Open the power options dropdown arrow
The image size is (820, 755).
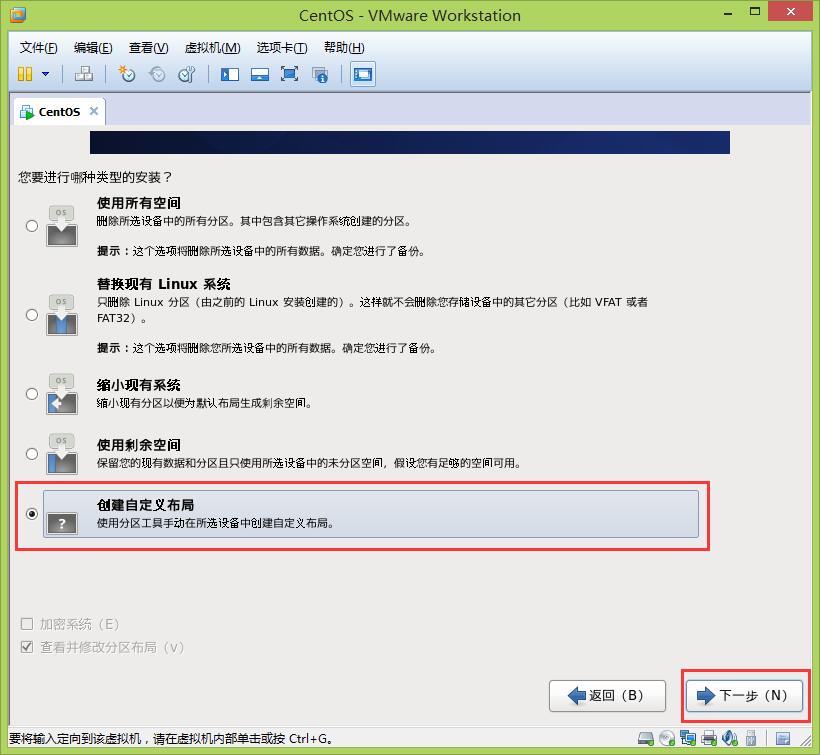(46, 74)
